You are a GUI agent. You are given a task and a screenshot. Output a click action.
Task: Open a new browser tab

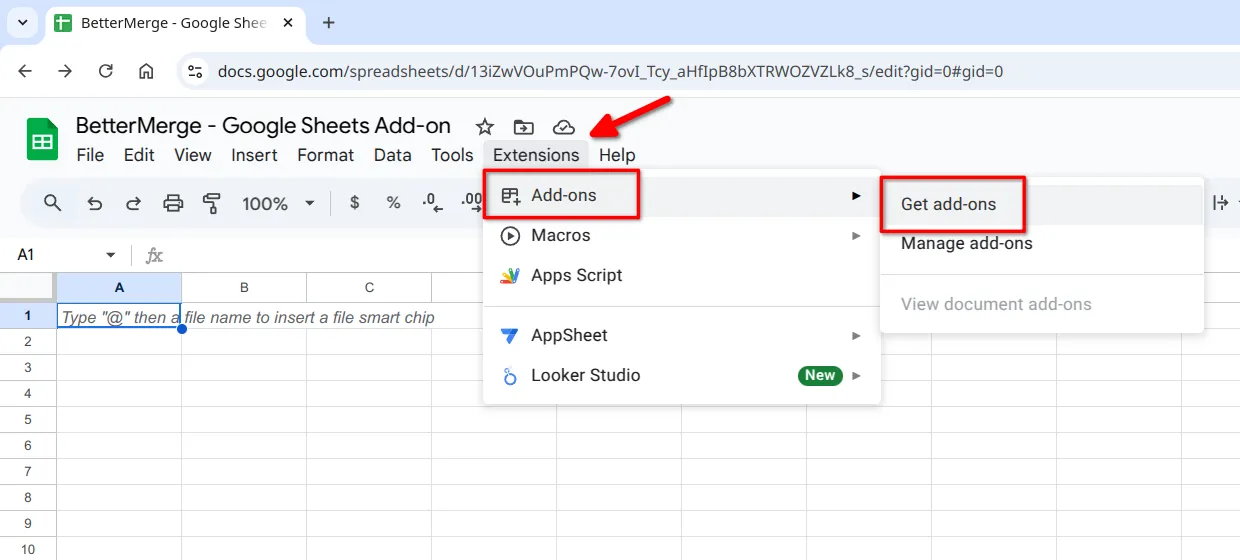point(329,23)
